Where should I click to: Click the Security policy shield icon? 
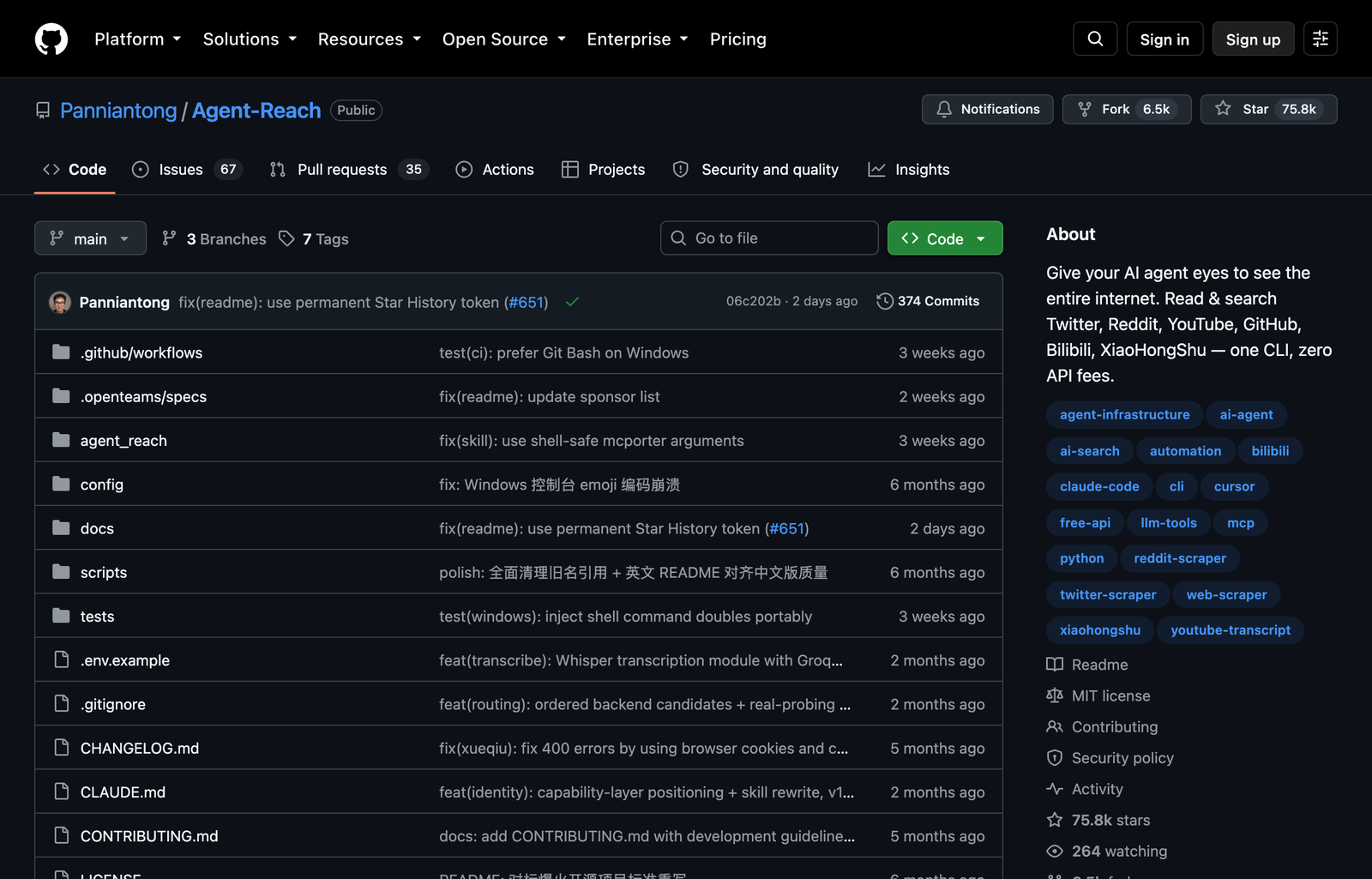pos(1055,758)
